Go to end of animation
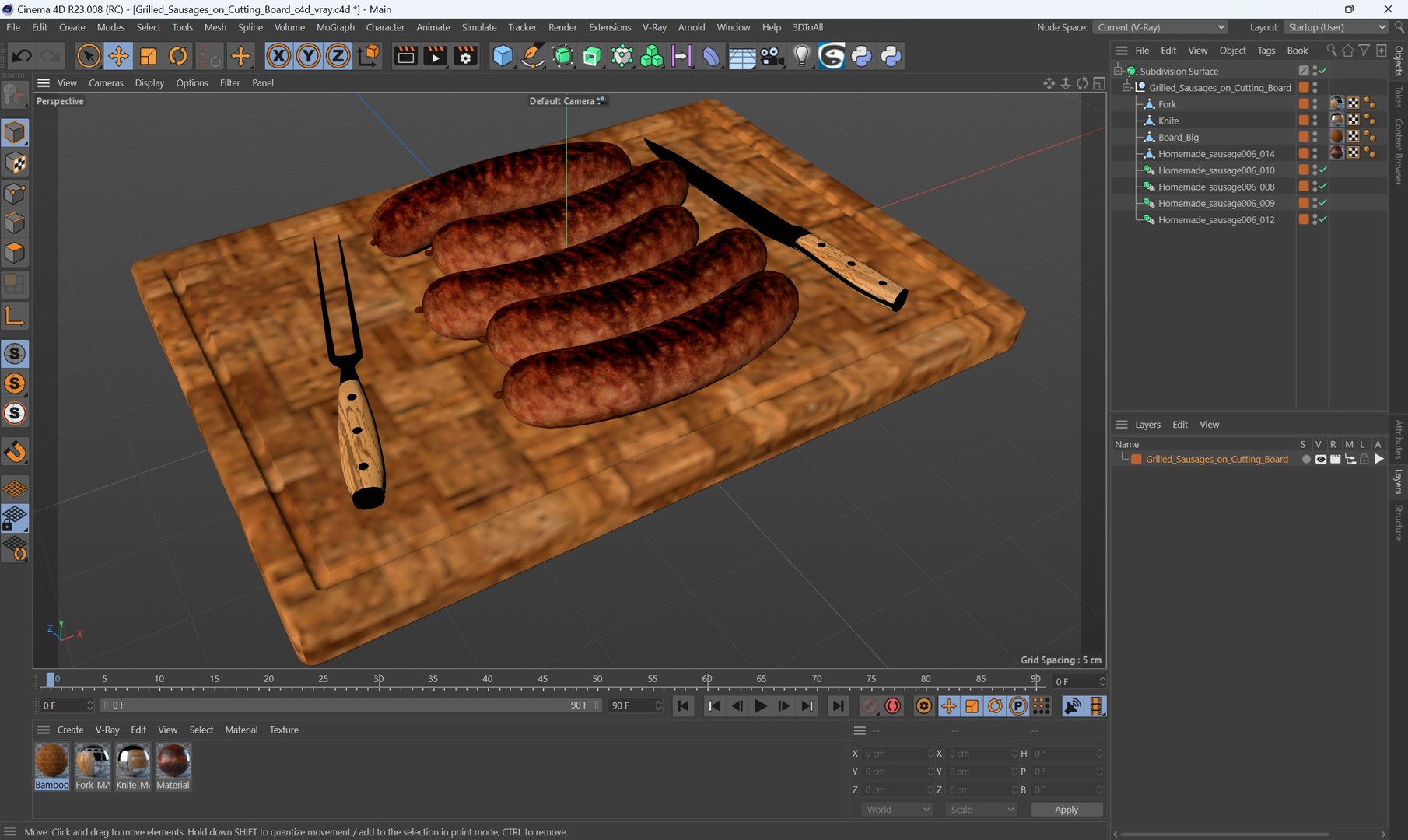The image size is (1408, 840). [x=837, y=706]
